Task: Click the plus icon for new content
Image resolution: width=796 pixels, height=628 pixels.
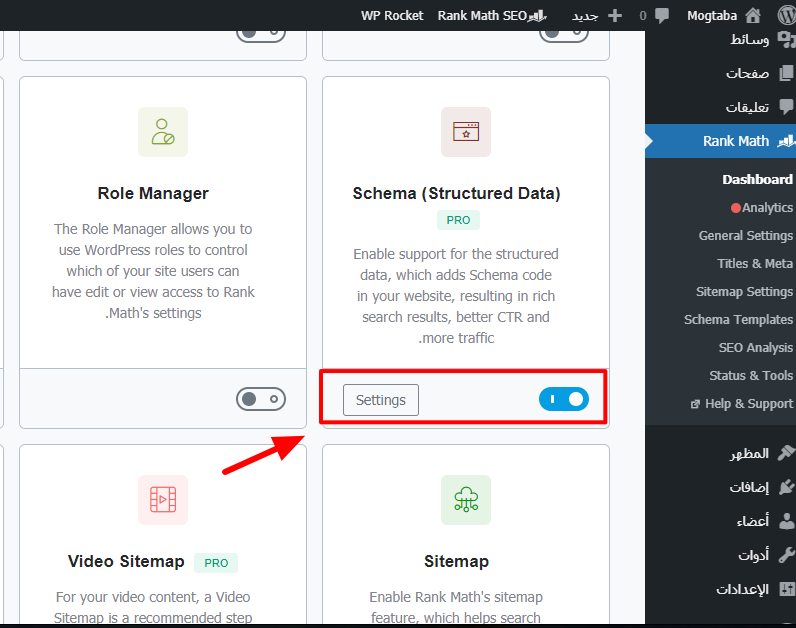Action: 615,16
